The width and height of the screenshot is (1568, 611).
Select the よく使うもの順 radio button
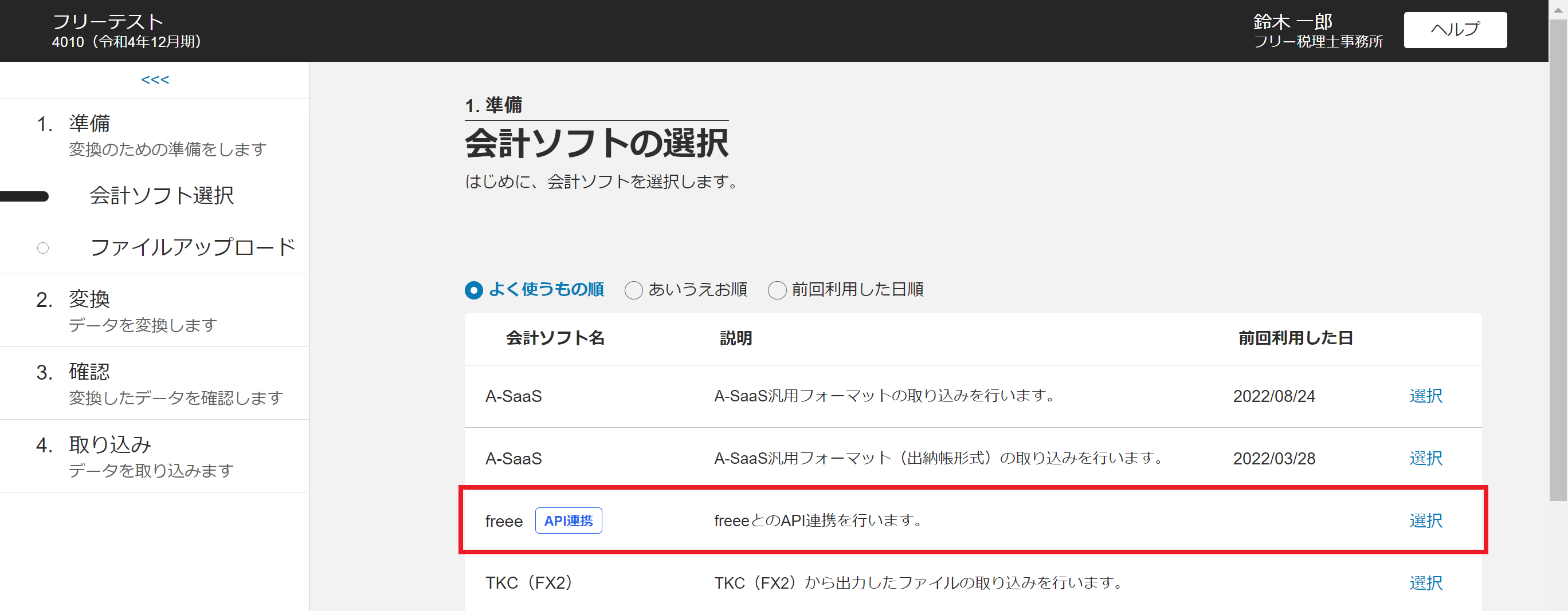click(473, 290)
